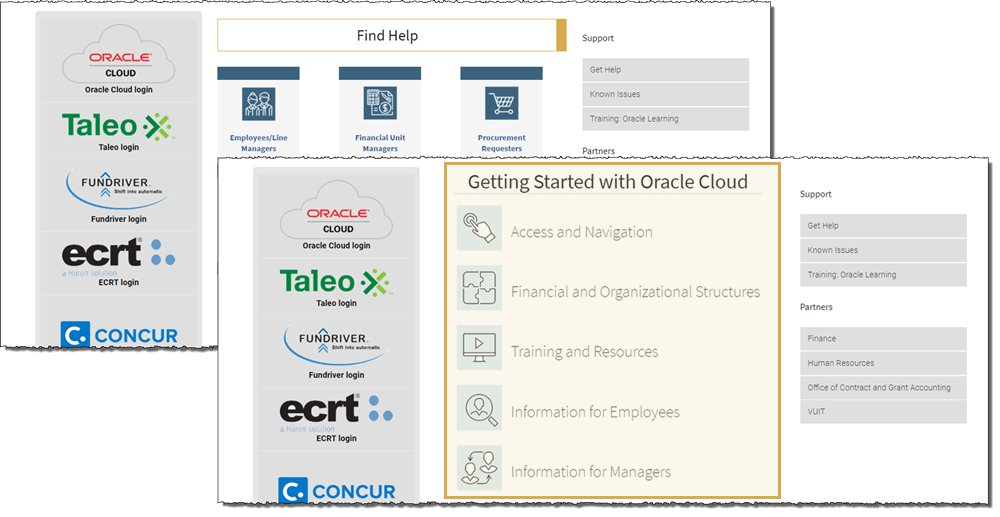This screenshot has width=1000, height=517.
Task: Select Known Issues in front Support list
Action: click(882, 250)
